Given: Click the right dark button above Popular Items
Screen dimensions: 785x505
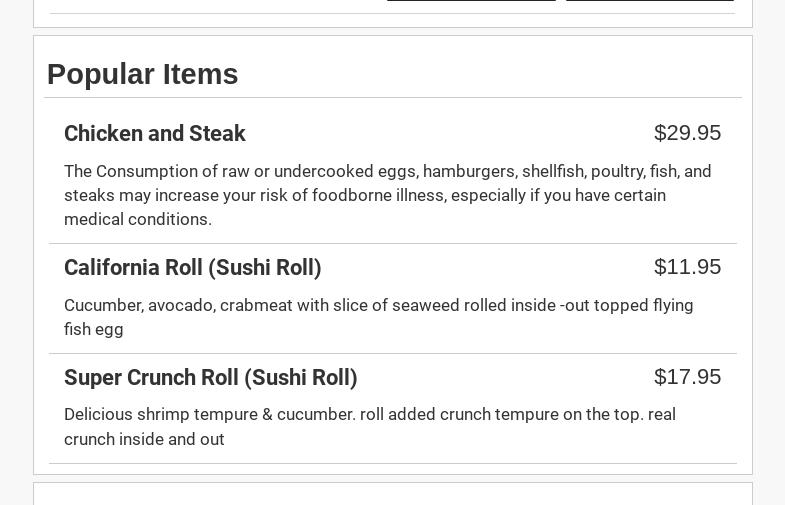Looking at the screenshot, I should tap(650, 1).
